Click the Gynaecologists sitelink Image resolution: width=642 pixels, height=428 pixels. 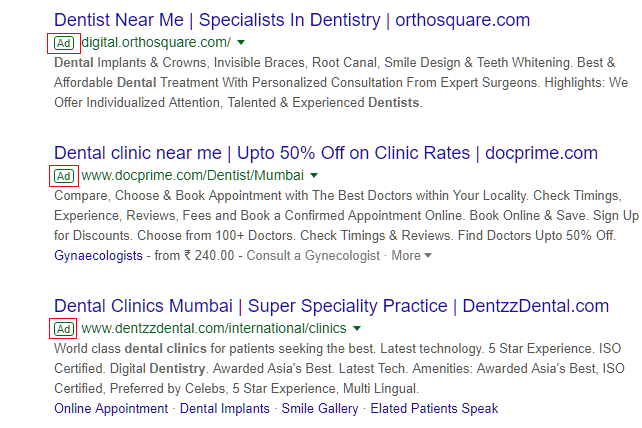click(x=99, y=255)
